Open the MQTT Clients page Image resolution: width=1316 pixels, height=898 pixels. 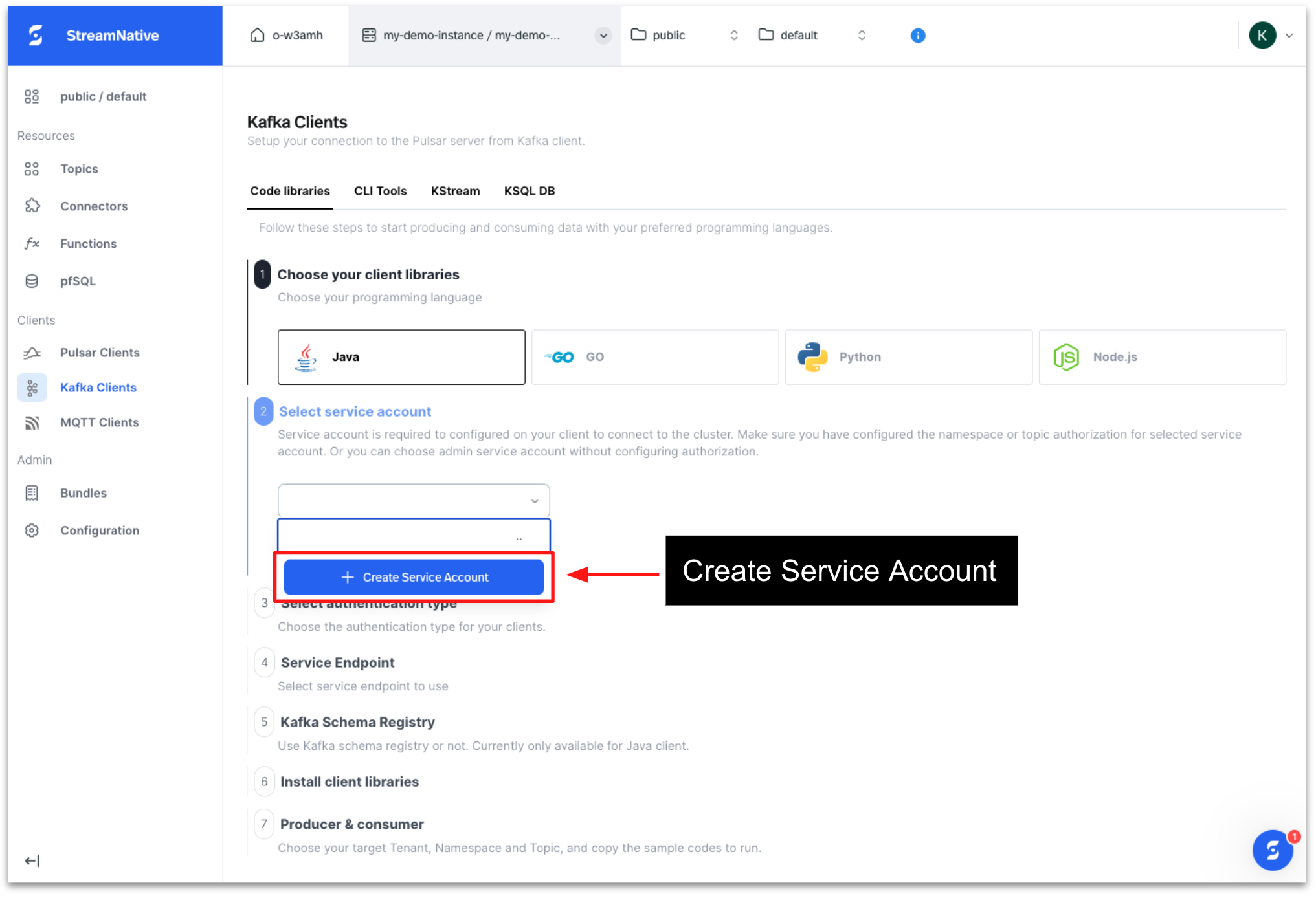coord(99,422)
